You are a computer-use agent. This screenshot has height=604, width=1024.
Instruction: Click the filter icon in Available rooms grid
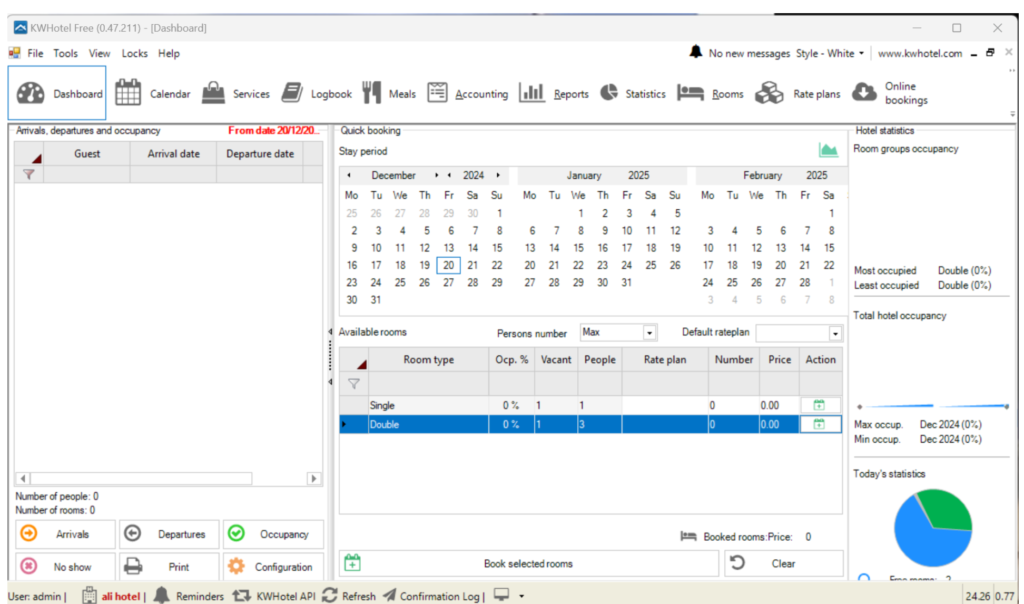pyautogui.click(x=353, y=384)
